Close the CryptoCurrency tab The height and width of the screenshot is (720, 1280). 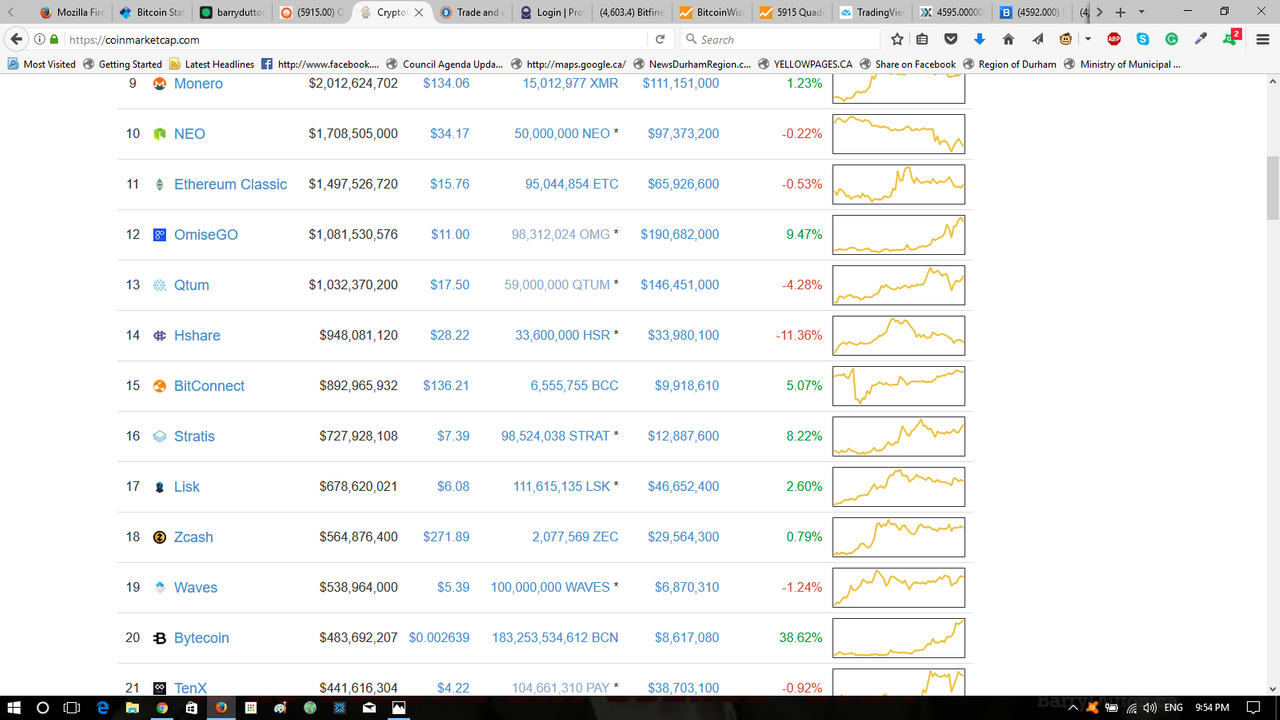(x=419, y=12)
